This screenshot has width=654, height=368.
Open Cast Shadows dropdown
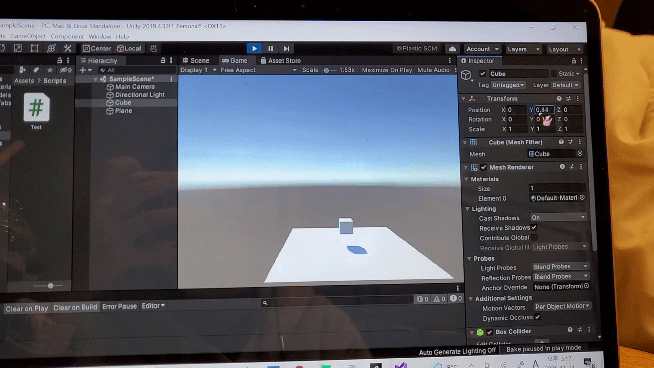click(558, 217)
